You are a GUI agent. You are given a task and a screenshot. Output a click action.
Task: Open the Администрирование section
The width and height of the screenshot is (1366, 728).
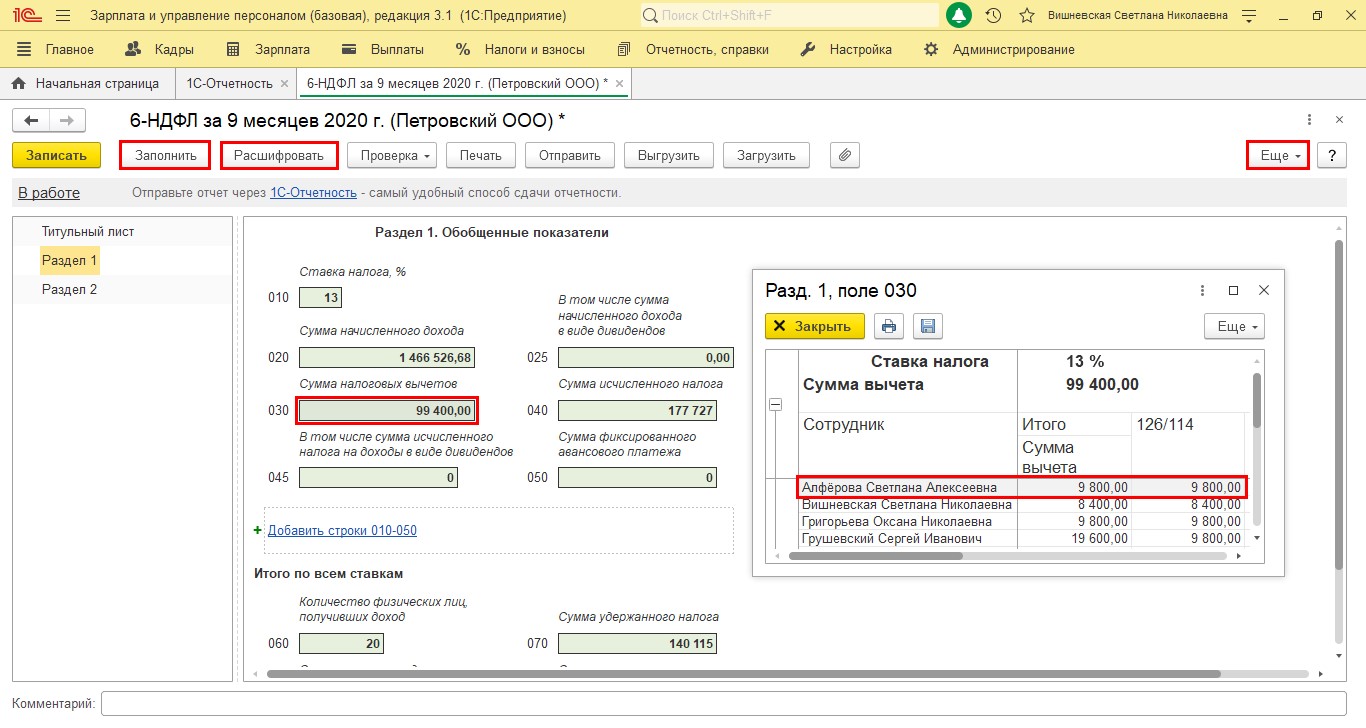click(x=999, y=49)
